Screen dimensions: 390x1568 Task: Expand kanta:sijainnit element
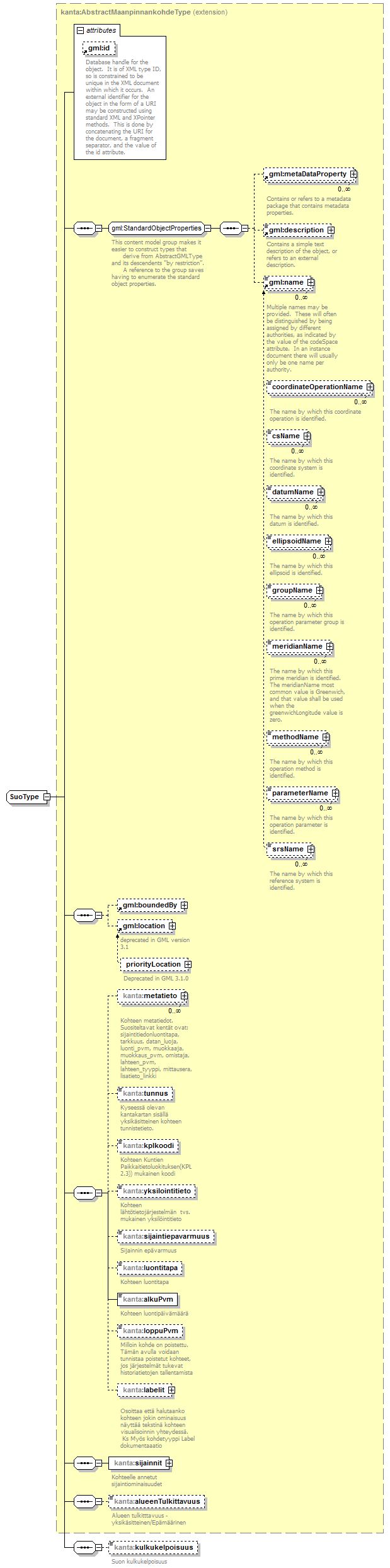click(169, 1463)
